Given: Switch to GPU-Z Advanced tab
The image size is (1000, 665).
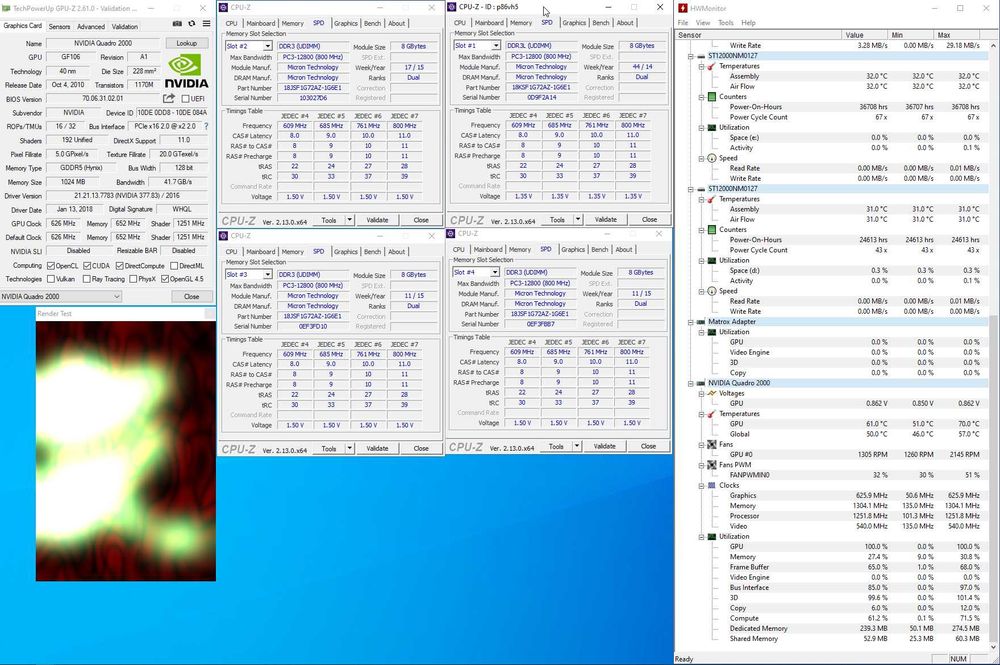Looking at the screenshot, I should click(91, 27).
